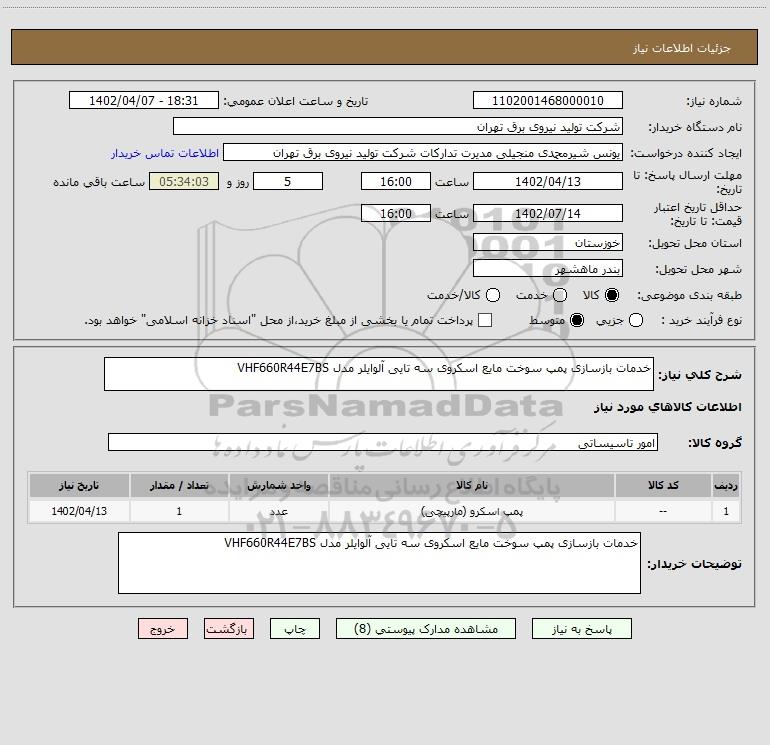Click the city field بندر ماهشهر
This screenshot has width=770, height=745.
click(548, 268)
